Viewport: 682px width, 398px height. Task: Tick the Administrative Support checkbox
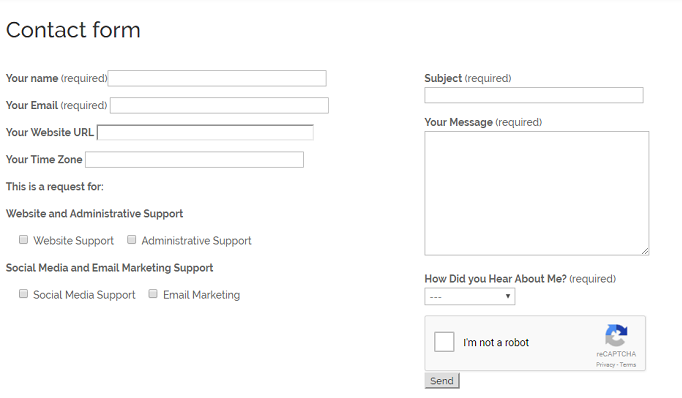point(131,240)
